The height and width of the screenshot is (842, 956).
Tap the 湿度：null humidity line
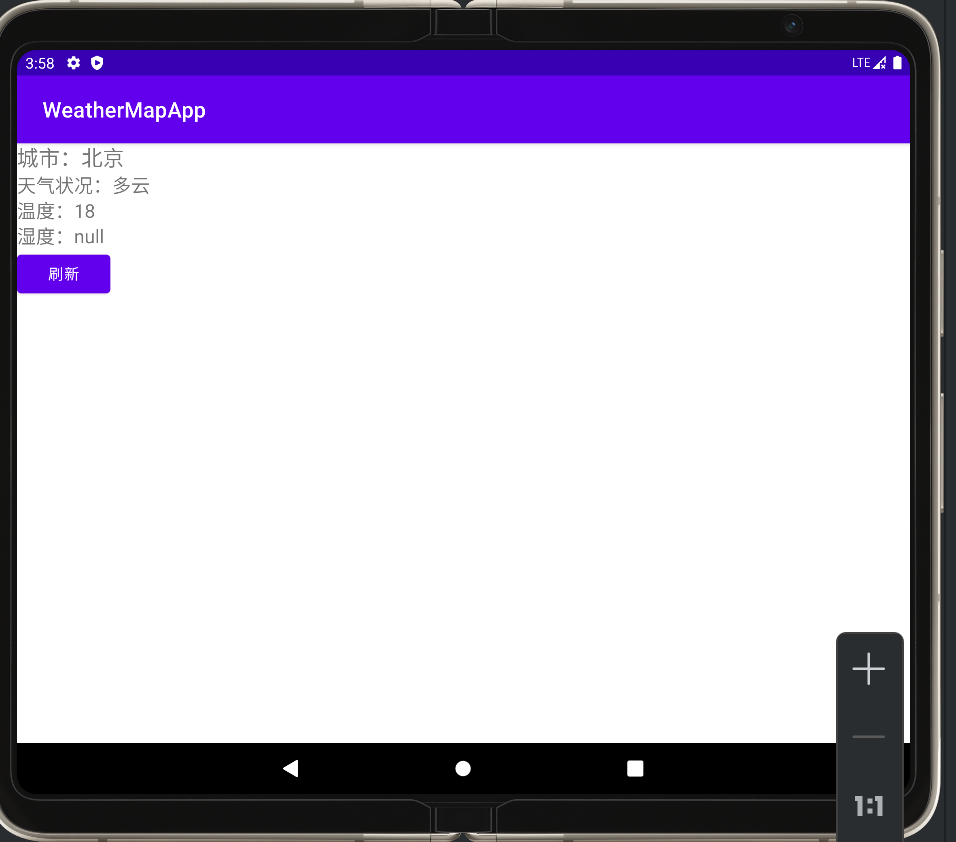59,236
